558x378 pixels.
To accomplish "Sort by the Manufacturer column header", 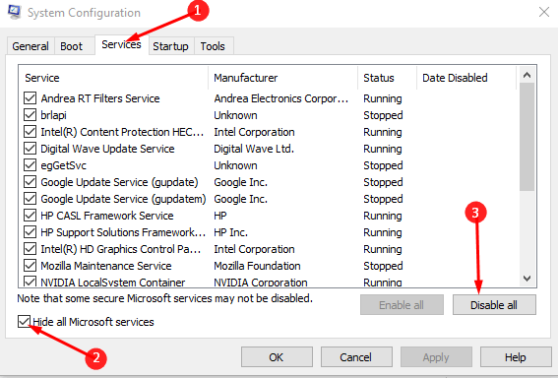I will tap(283, 78).
